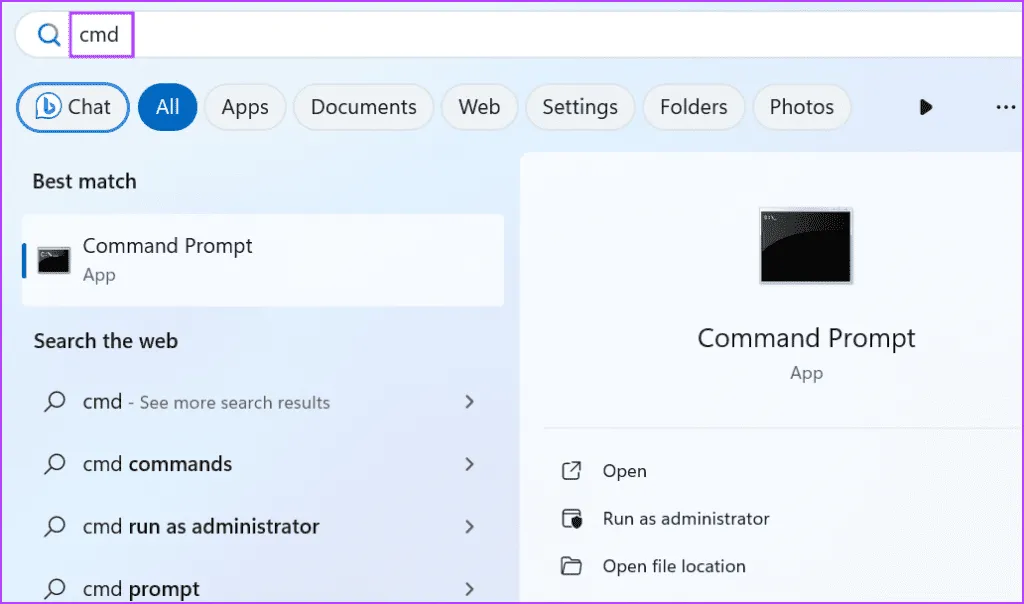This screenshot has width=1024, height=604.
Task: Filter results by Settings
Action: [580, 107]
